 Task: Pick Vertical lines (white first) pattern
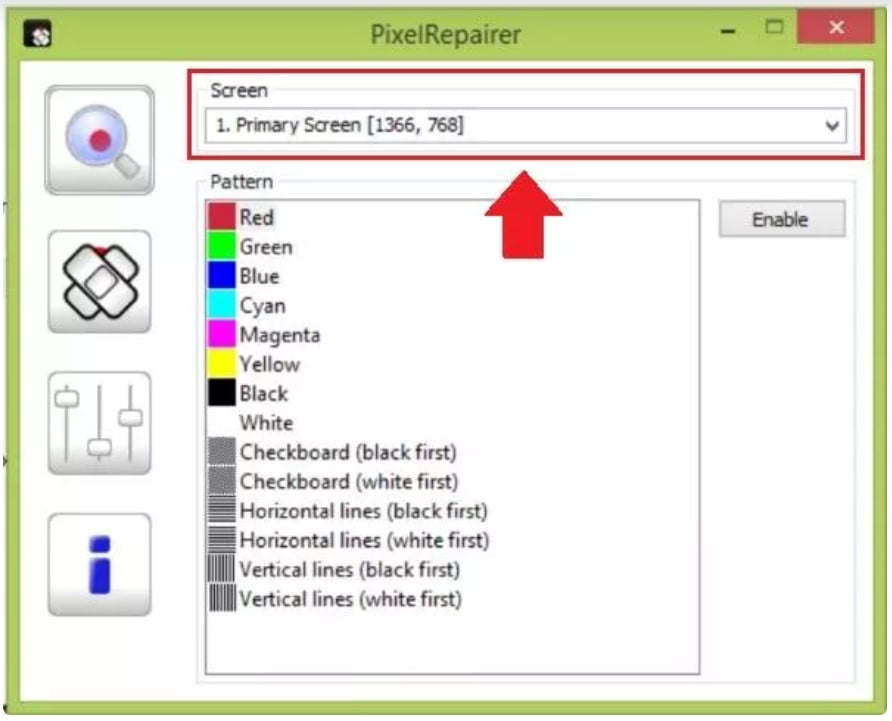coord(350,599)
